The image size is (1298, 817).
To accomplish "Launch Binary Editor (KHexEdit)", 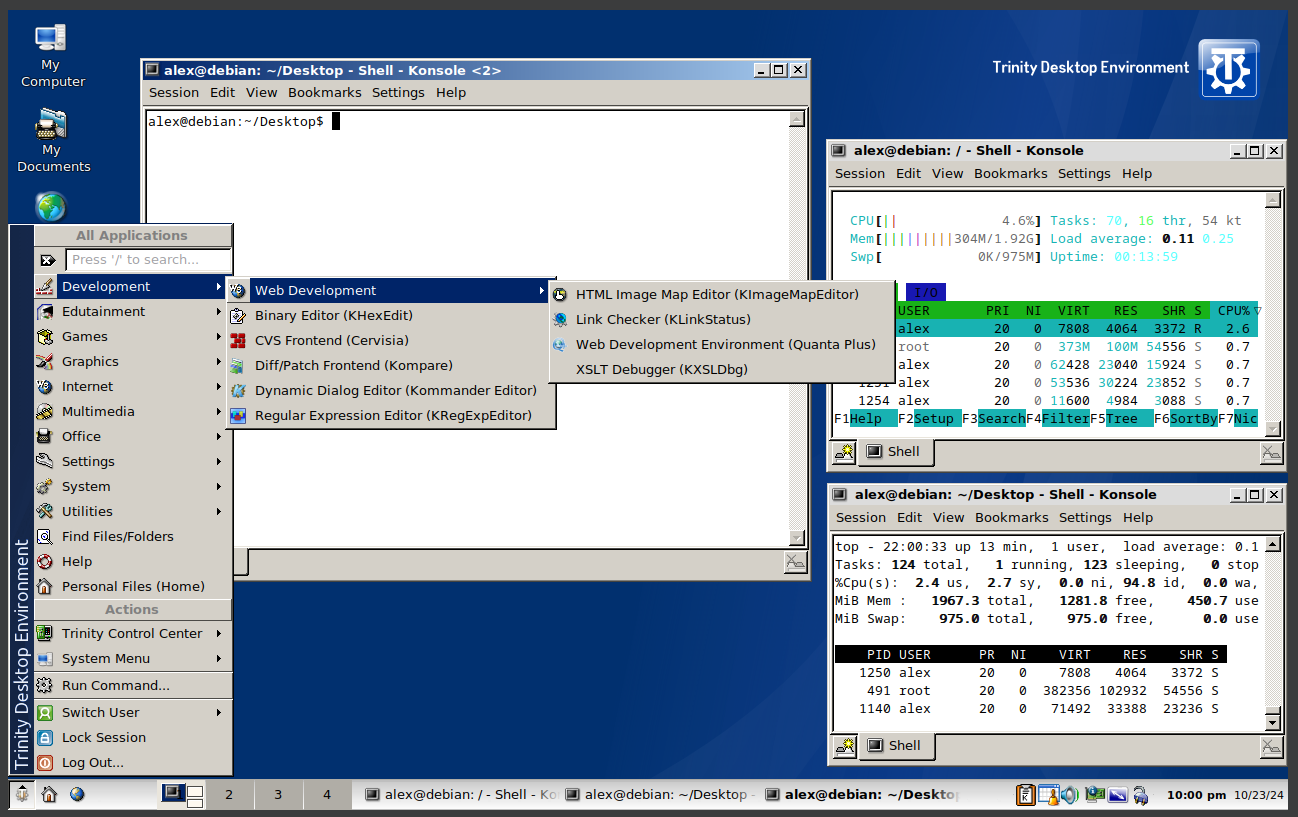I will (333, 316).
